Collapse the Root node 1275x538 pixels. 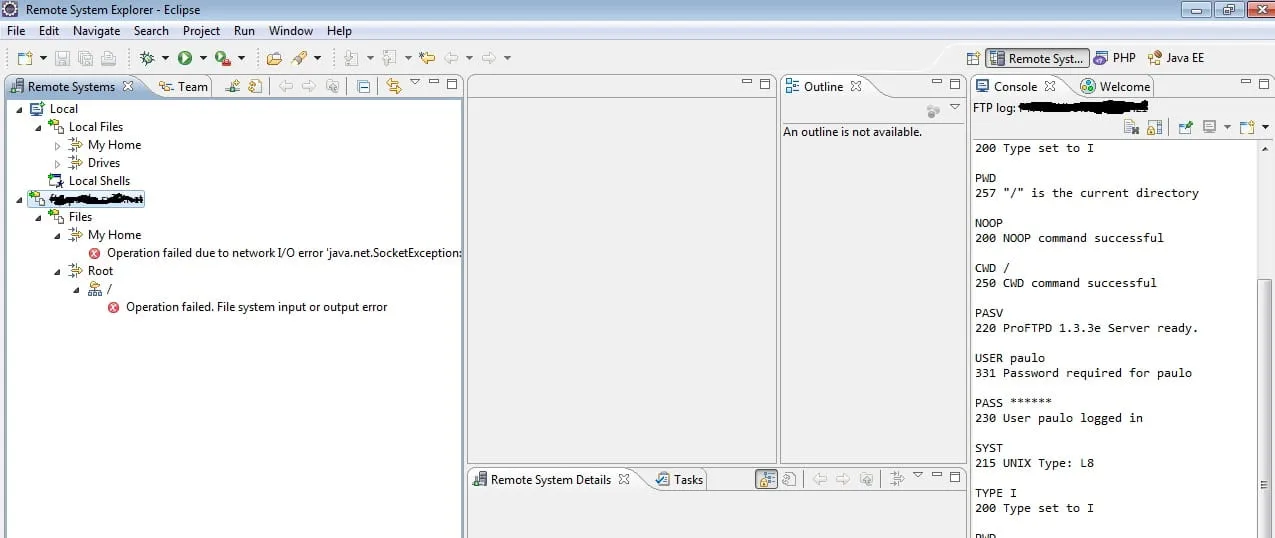tap(57, 271)
